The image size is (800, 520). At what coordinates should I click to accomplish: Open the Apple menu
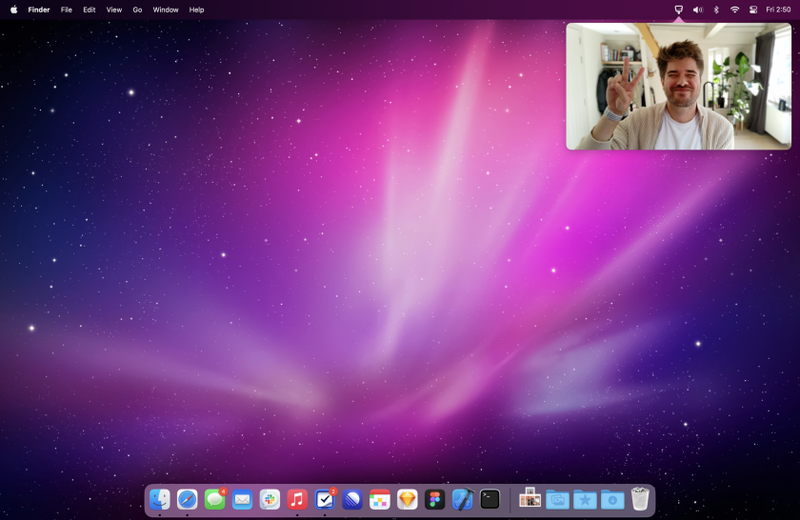pos(14,10)
